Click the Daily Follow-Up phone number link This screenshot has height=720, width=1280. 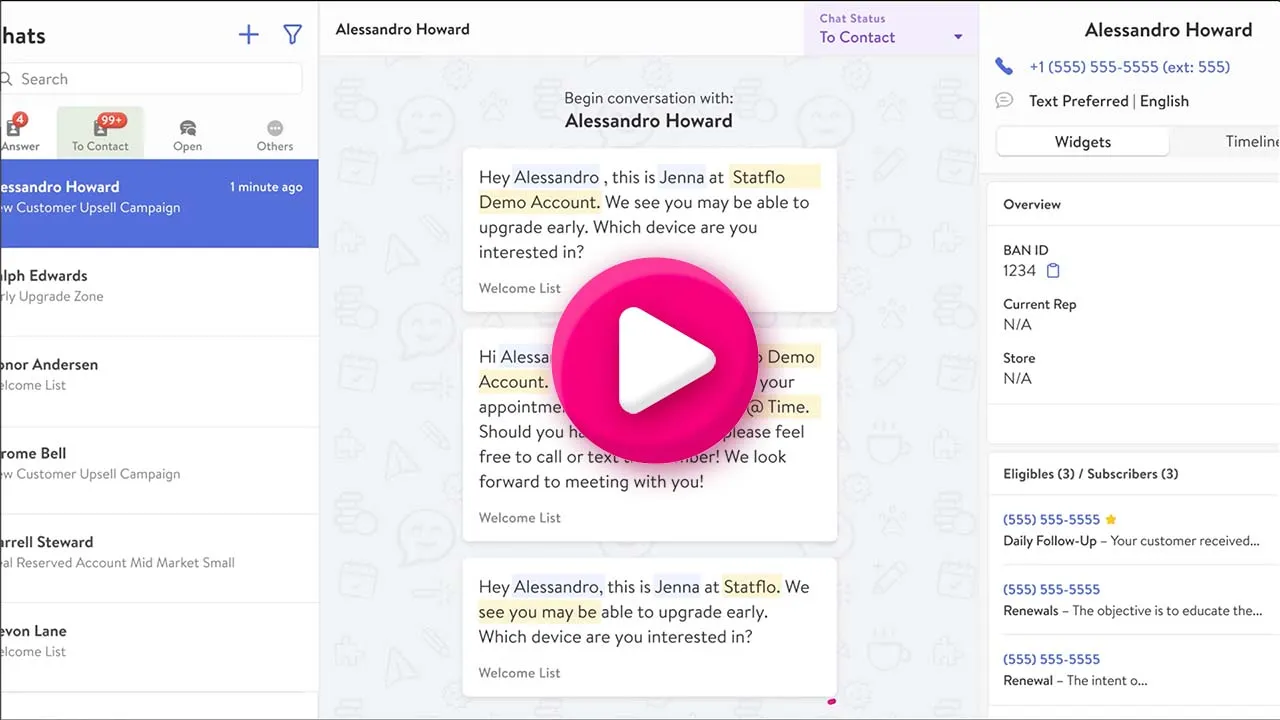tap(1051, 519)
